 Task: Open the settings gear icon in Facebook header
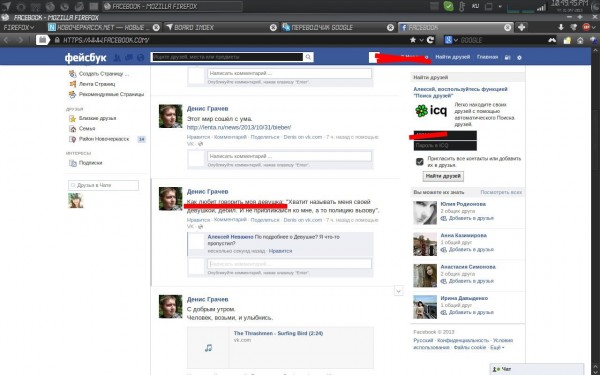point(519,57)
